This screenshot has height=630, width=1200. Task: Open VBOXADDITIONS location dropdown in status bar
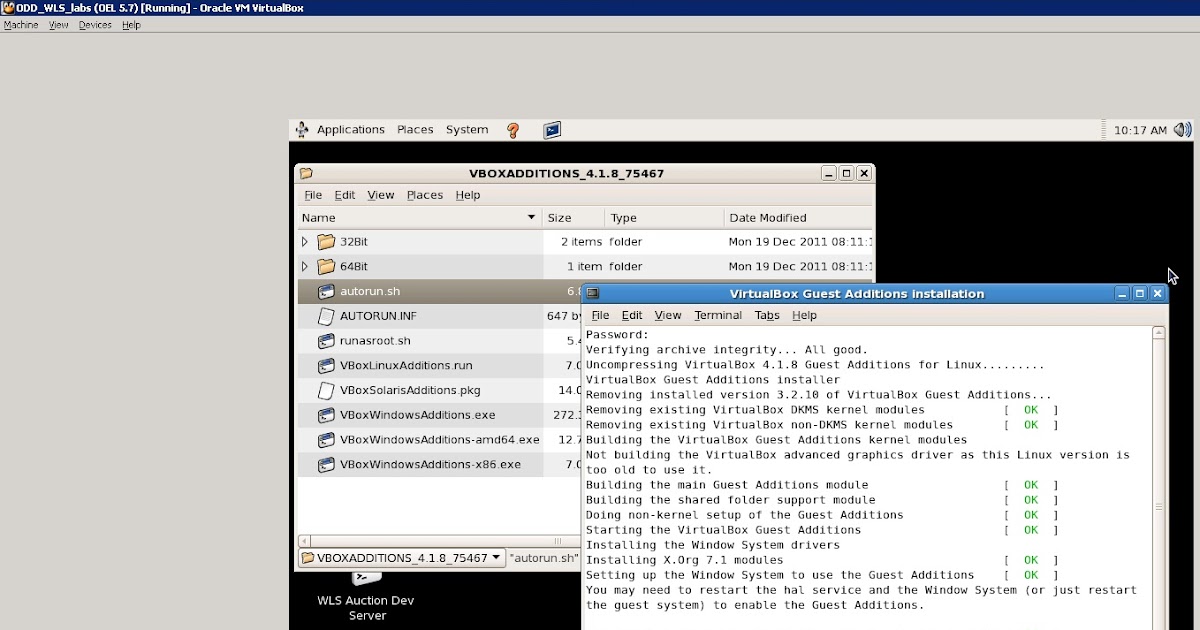click(x=401, y=558)
